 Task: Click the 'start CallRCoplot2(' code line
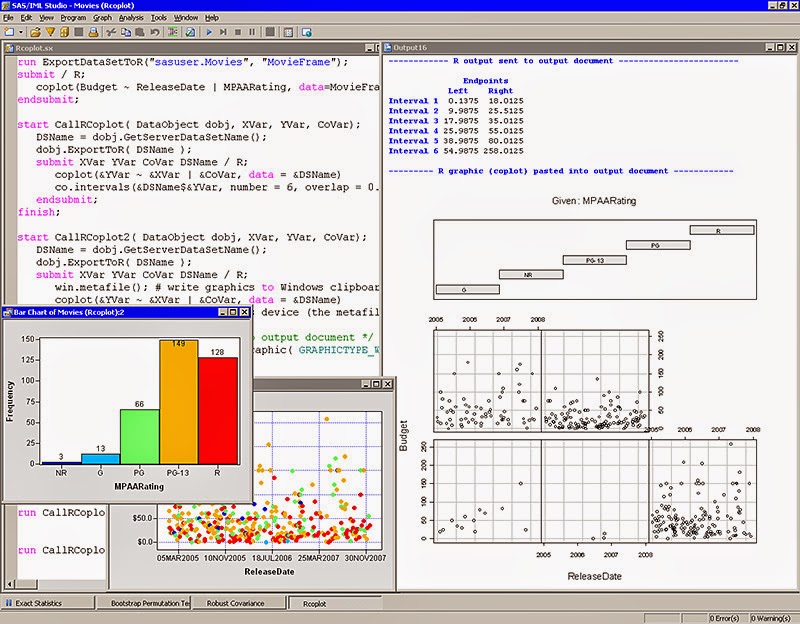point(192,237)
